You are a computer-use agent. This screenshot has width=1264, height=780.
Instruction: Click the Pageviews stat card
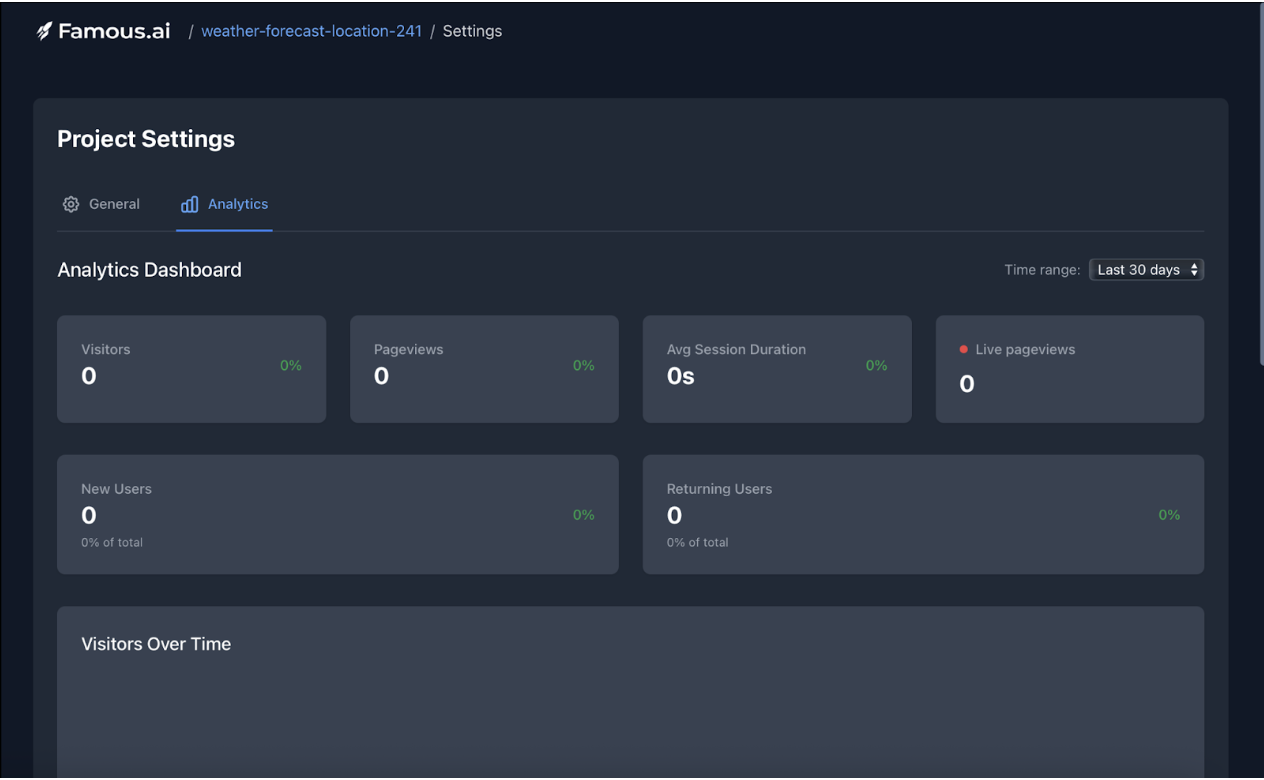click(x=484, y=369)
